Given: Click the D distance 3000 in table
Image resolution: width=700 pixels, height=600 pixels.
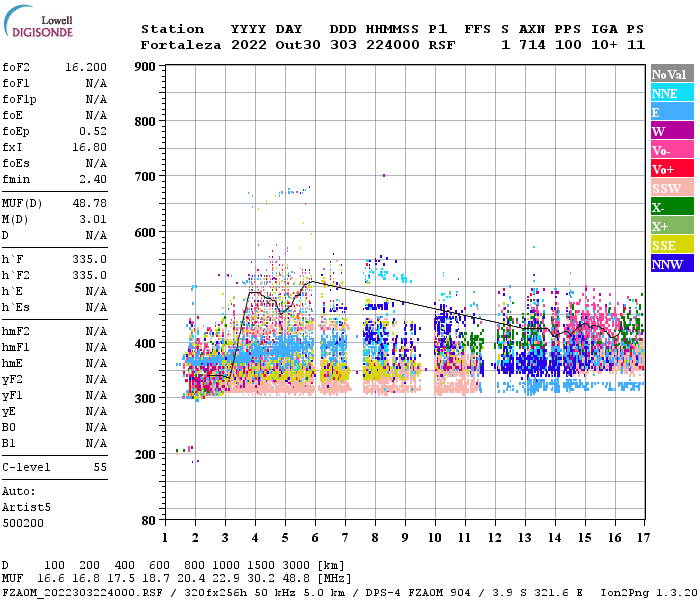Looking at the screenshot, I should click(x=296, y=566).
